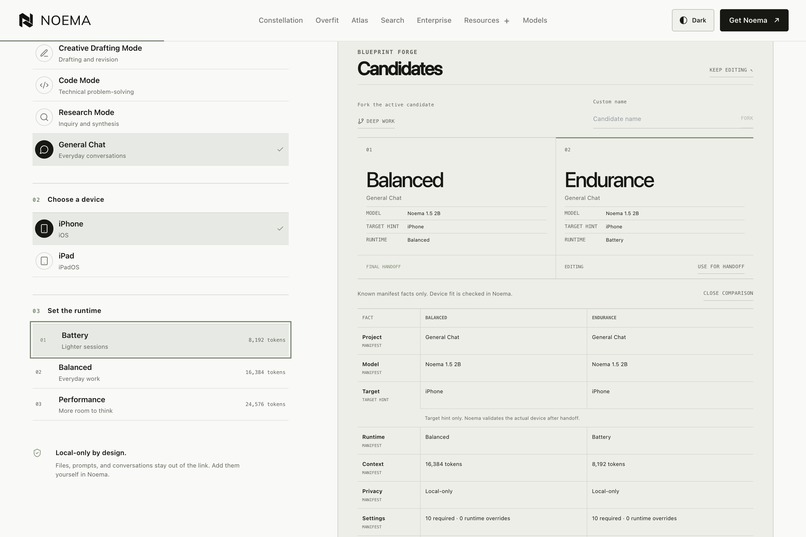Click the Settings row label in table

373,519
